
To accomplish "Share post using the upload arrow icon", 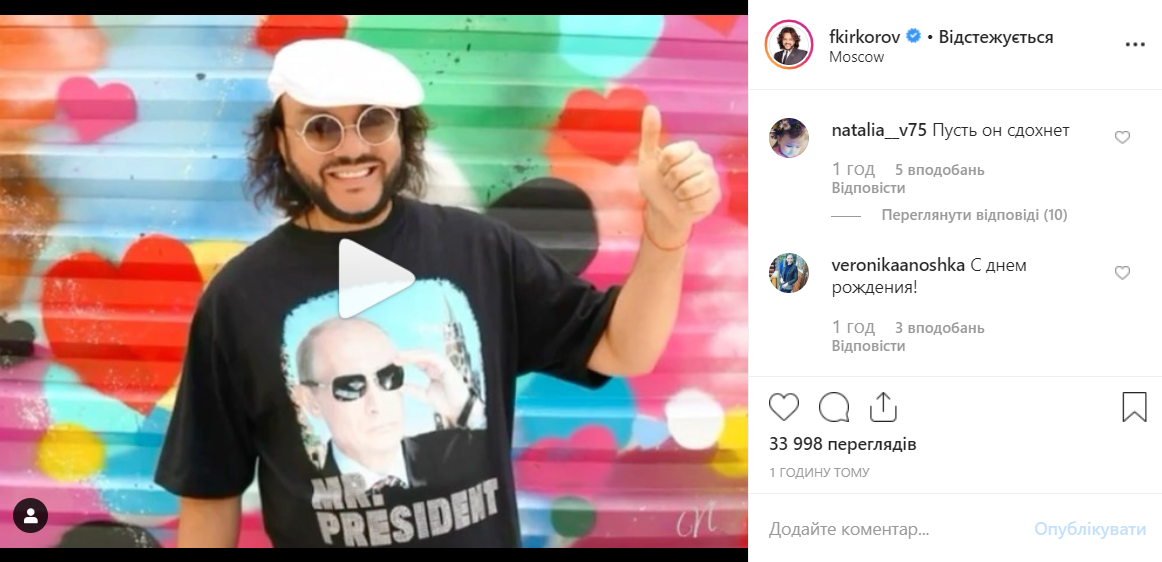I will click(x=883, y=407).
